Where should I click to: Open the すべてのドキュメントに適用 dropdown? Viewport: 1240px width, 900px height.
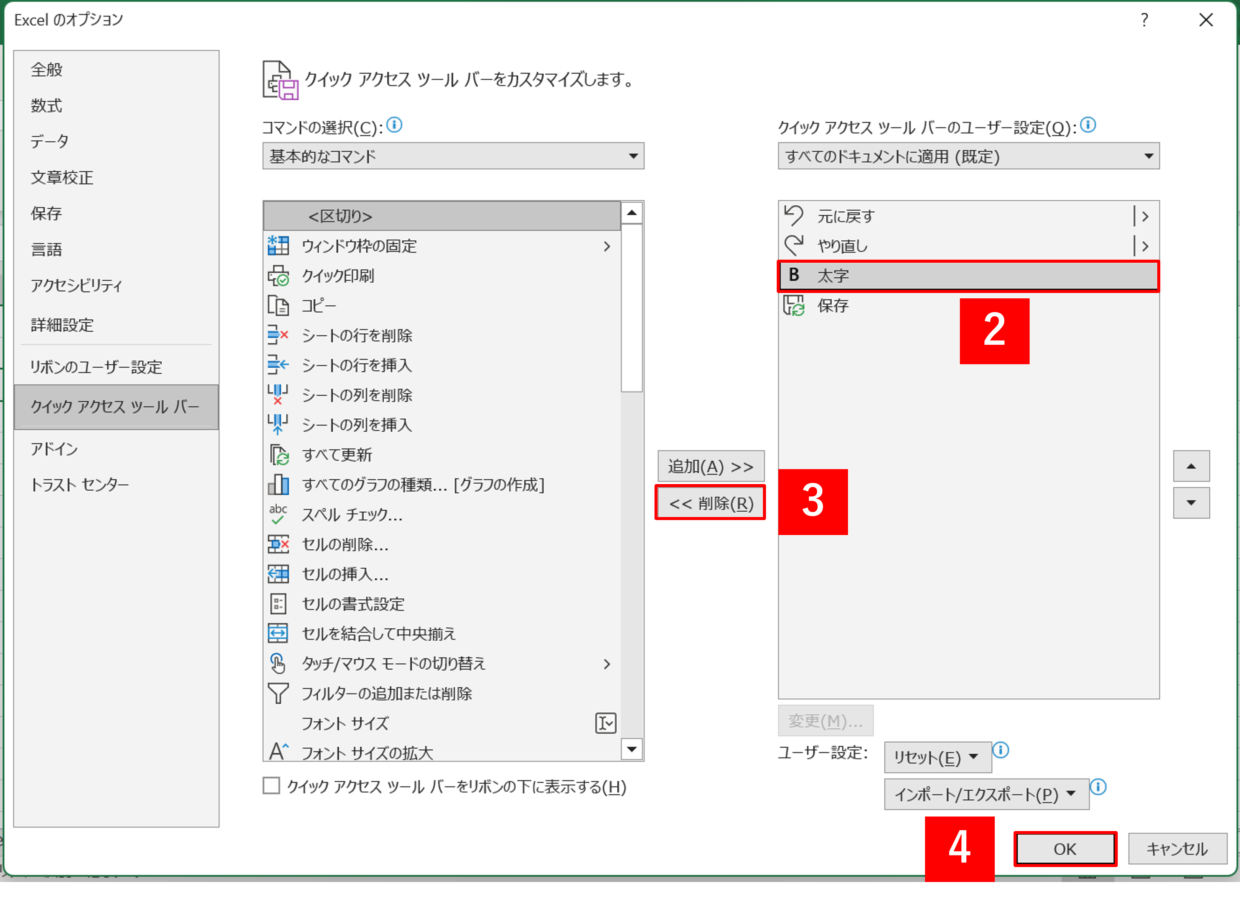[968, 156]
